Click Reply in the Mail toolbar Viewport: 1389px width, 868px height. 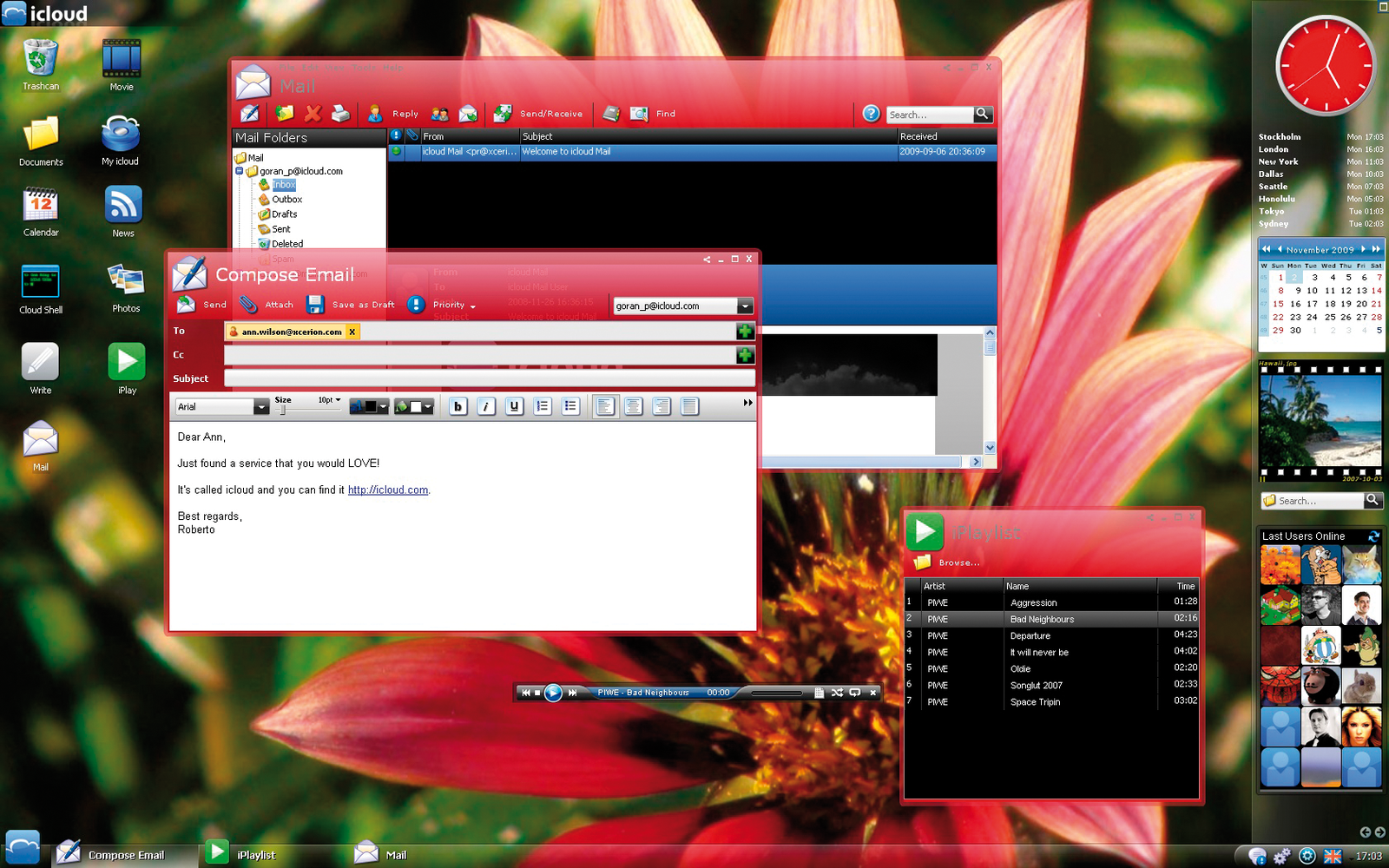click(392, 114)
